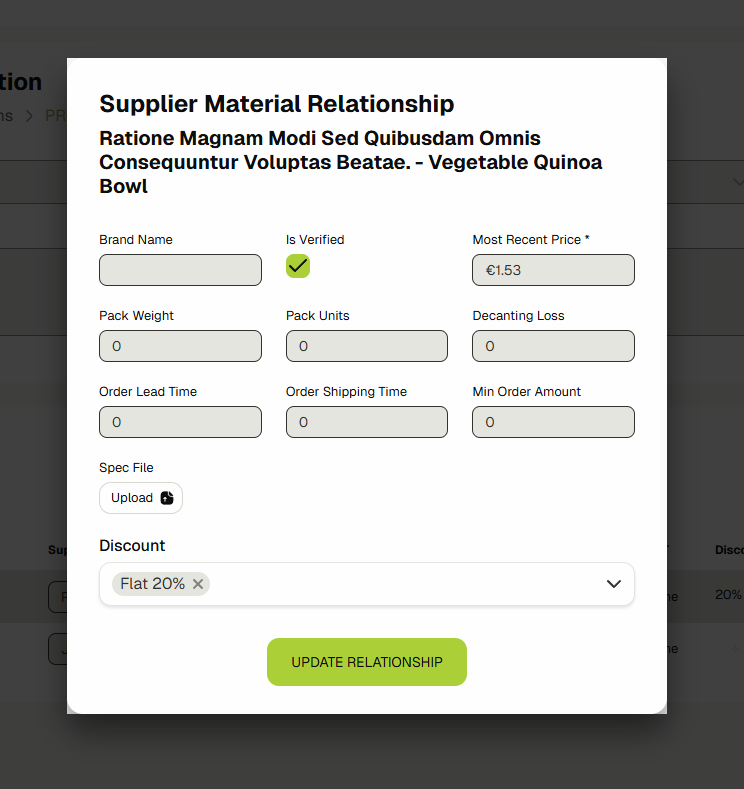
Task: Click the Spec File label
Action: point(126,468)
